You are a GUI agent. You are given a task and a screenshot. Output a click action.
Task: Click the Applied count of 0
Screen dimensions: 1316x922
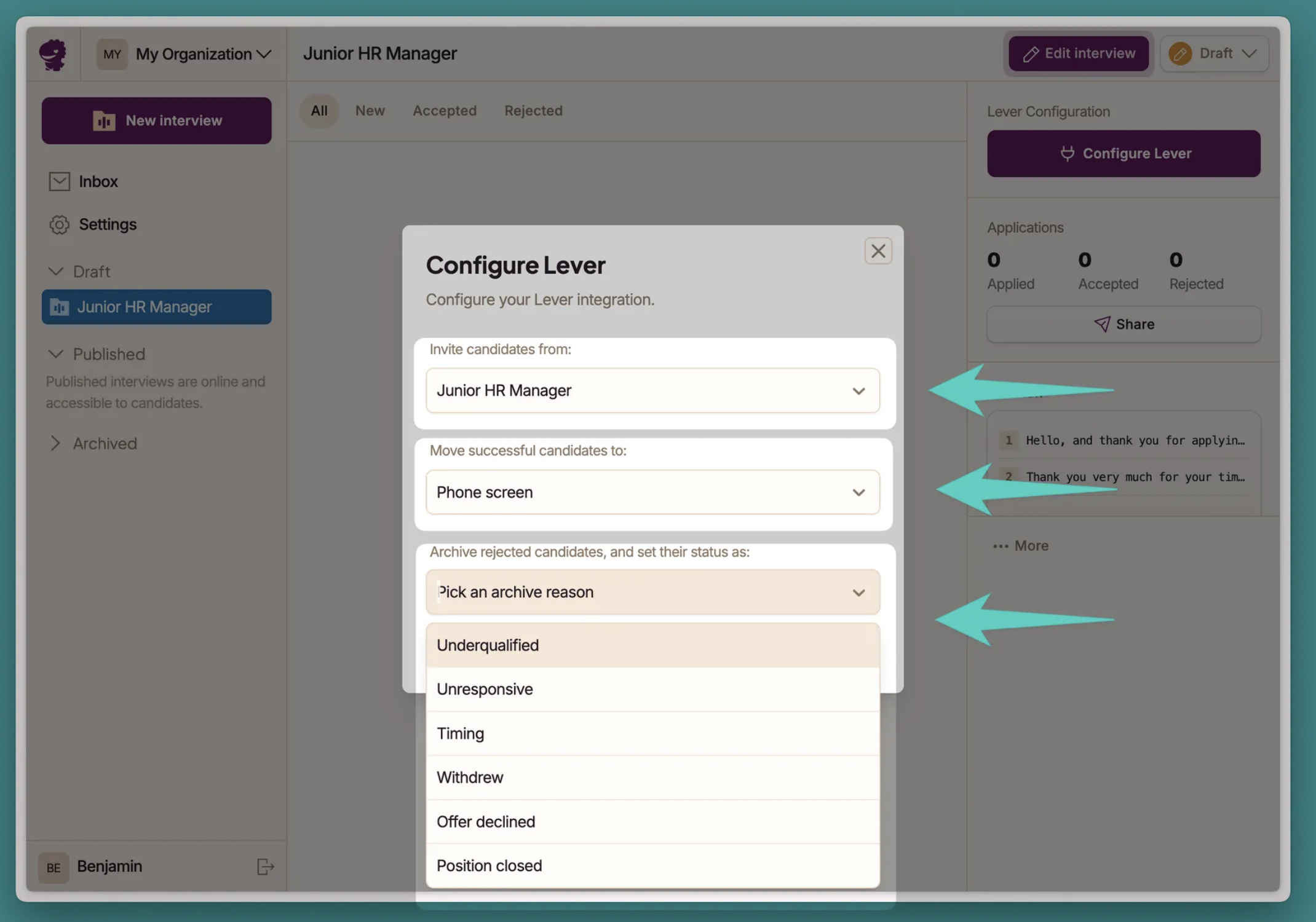(x=994, y=260)
